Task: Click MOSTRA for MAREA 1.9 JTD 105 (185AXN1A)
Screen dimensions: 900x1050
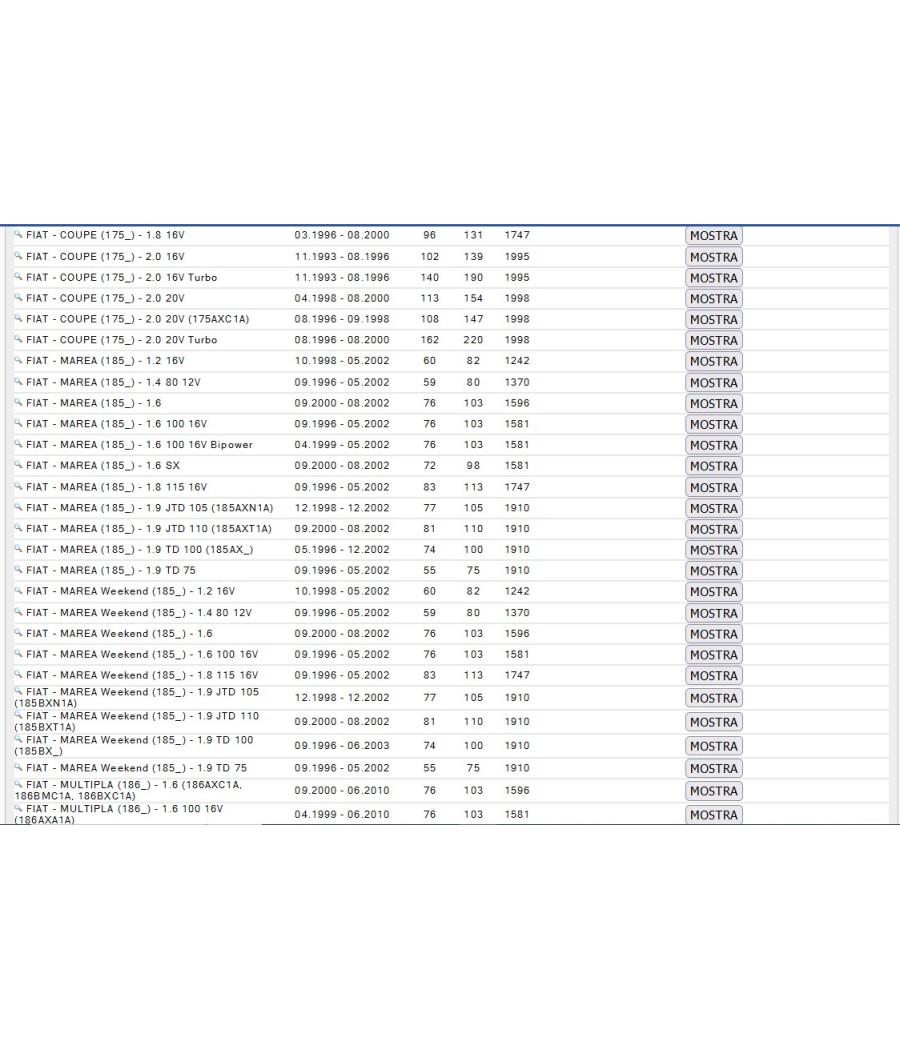Action: tap(714, 508)
